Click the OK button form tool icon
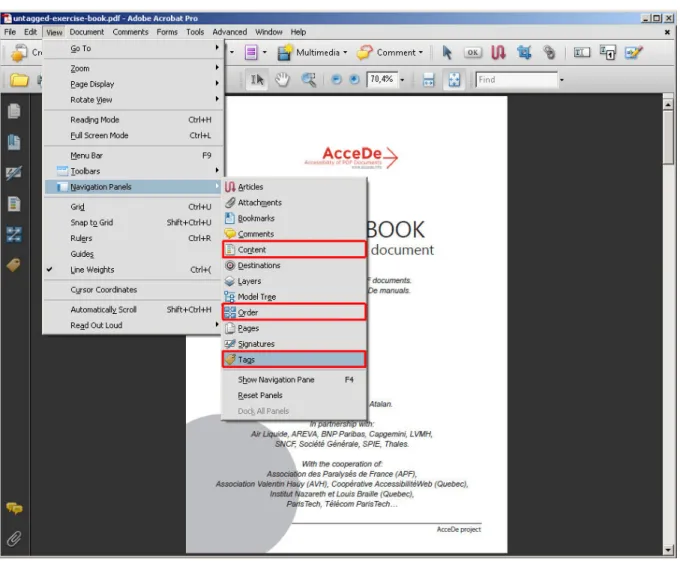This screenshot has height=561, width=680. 472,53
